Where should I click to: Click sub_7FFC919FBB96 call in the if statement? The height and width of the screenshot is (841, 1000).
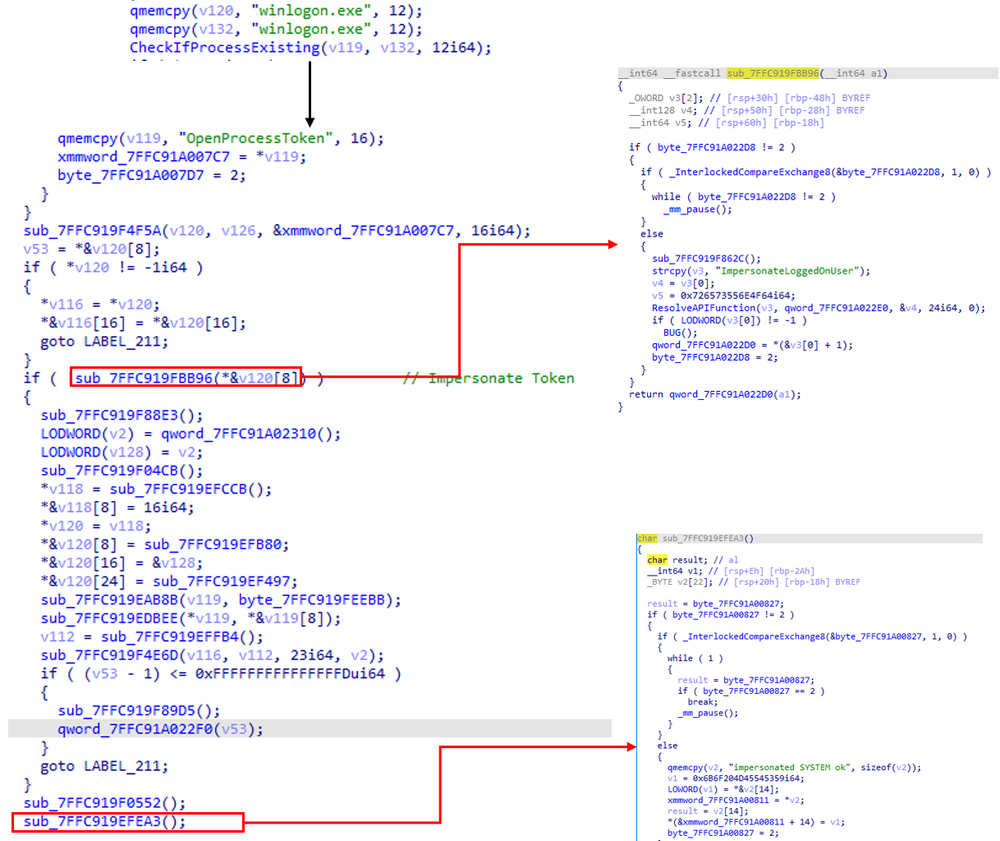click(x=186, y=378)
